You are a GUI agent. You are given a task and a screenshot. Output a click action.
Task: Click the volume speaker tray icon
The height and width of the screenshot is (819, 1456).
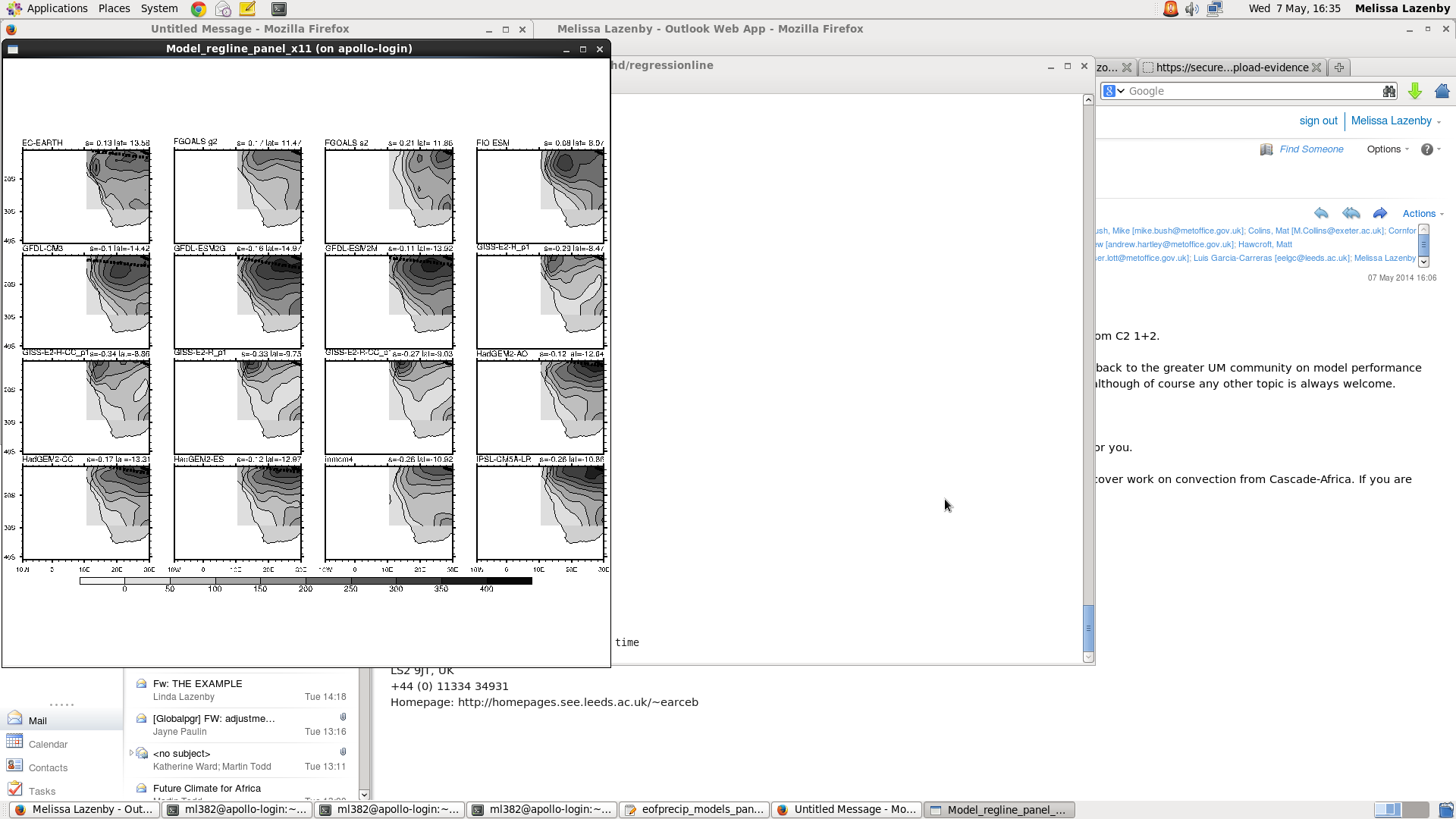1192,9
